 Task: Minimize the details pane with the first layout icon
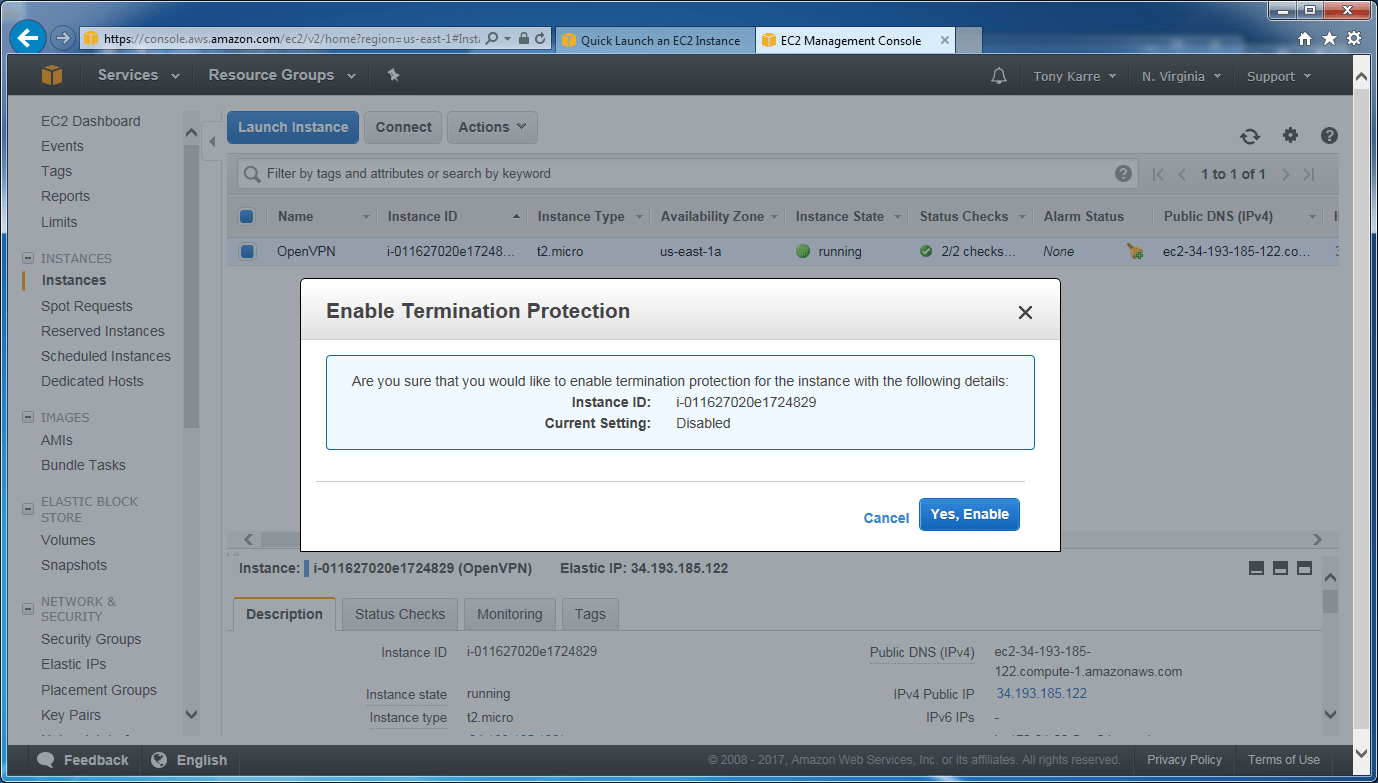point(1257,568)
